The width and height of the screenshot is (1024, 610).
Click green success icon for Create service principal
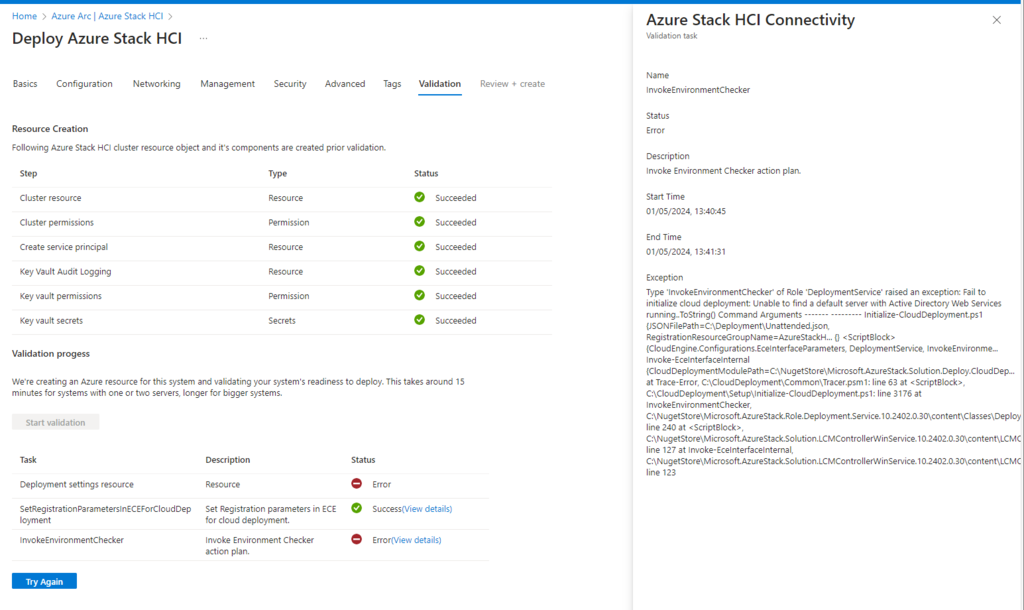pyautogui.click(x=420, y=247)
